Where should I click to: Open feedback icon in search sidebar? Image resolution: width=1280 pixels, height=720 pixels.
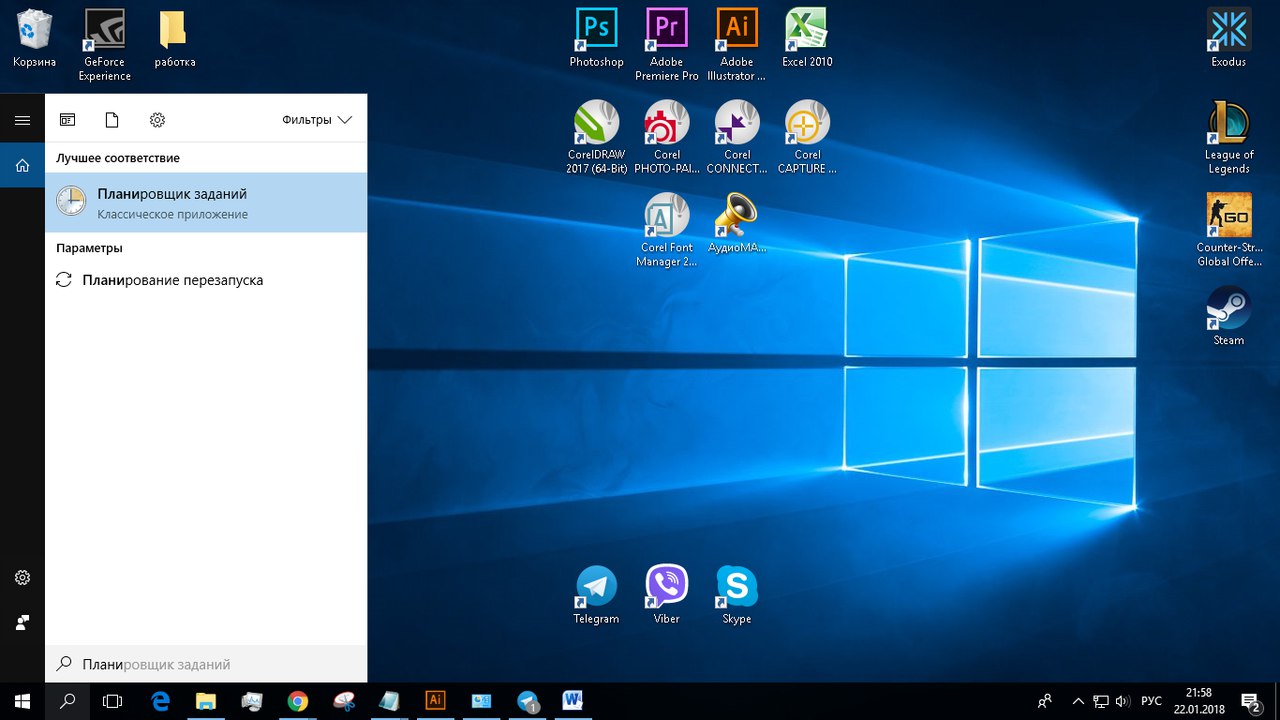(22, 622)
